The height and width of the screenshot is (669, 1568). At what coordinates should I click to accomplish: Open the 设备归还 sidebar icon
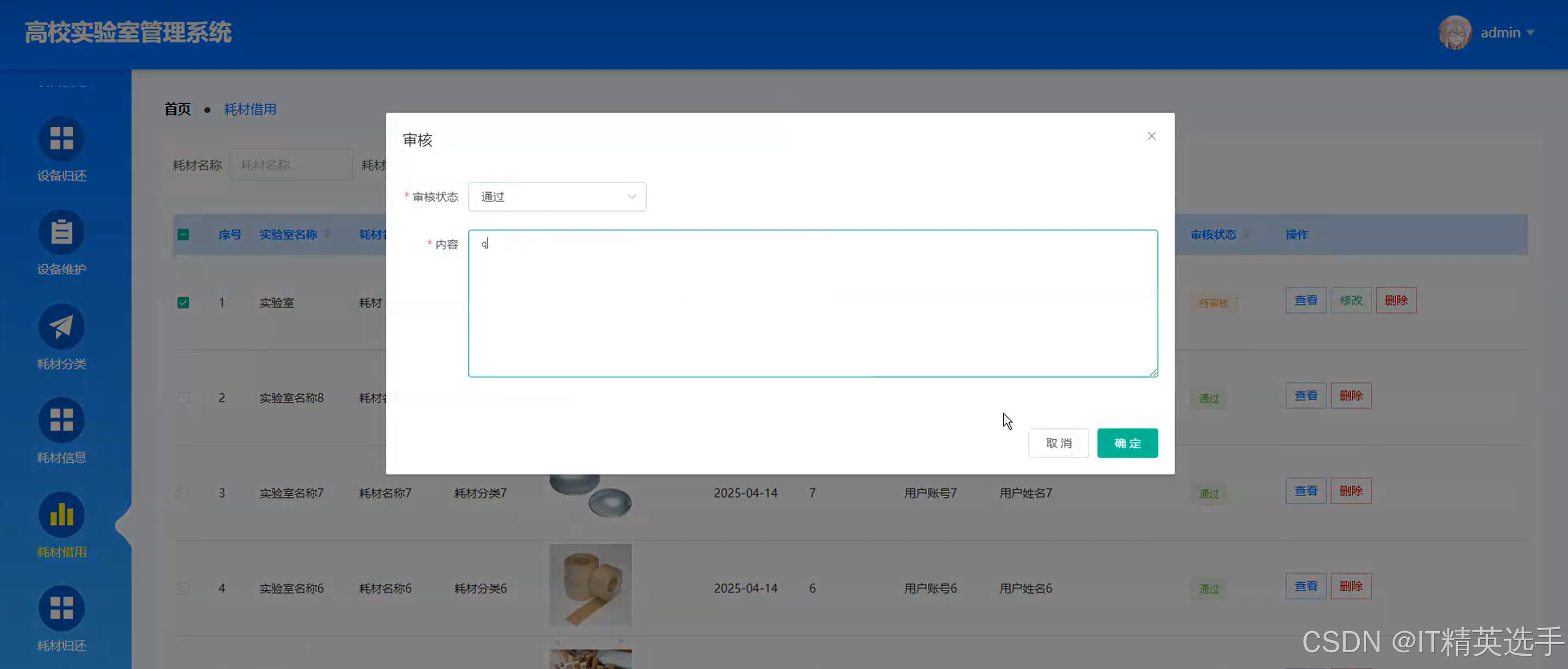pyautogui.click(x=62, y=139)
